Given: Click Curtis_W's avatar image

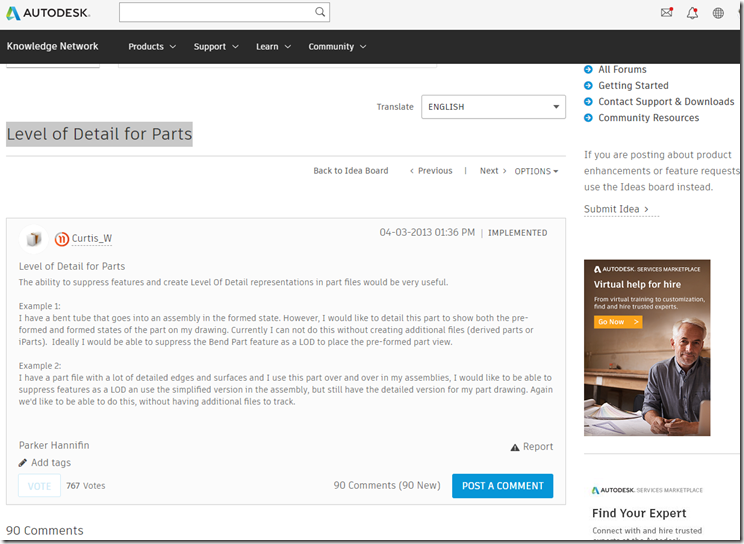Looking at the screenshot, I should coord(34,239).
